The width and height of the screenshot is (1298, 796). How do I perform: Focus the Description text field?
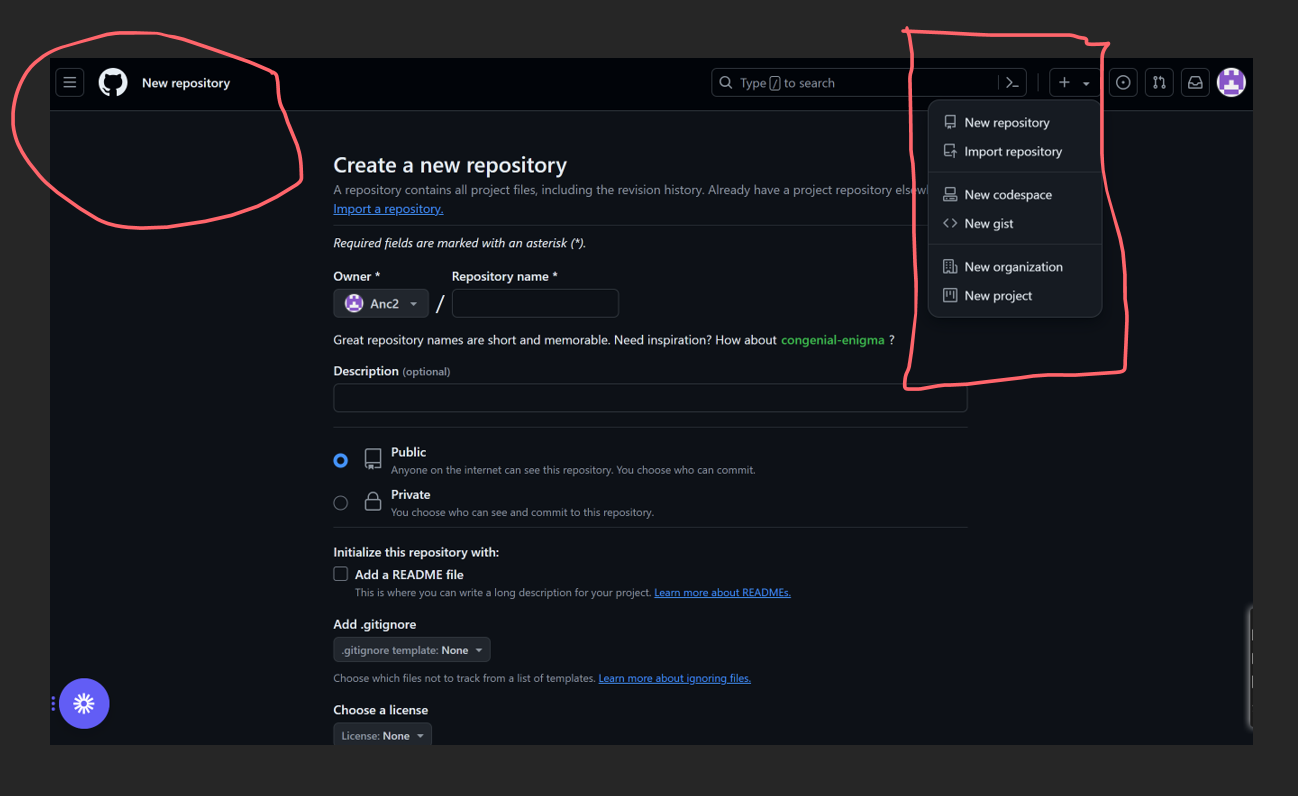tap(650, 398)
